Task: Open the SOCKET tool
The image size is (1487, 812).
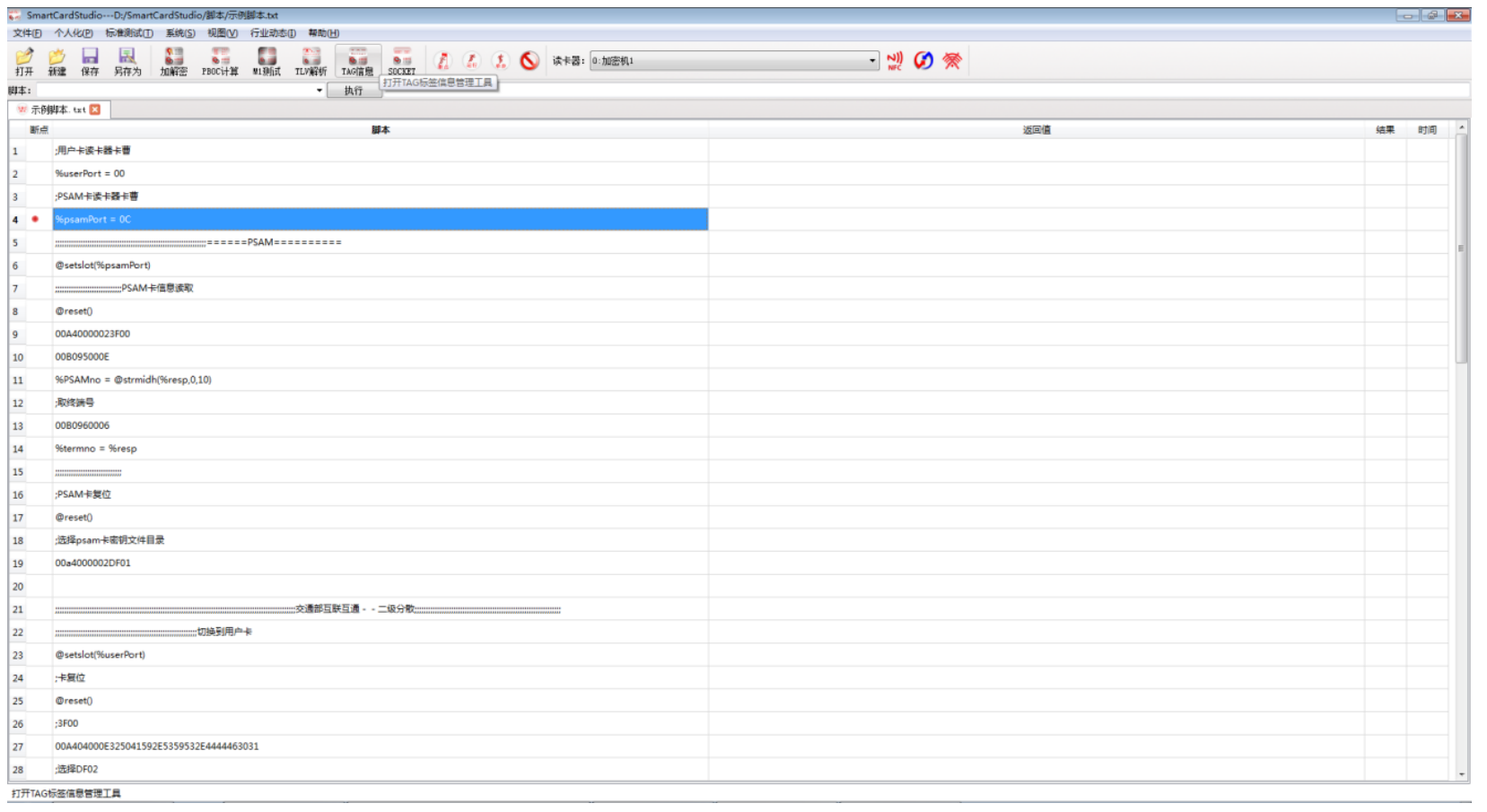Action: (x=401, y=61)
